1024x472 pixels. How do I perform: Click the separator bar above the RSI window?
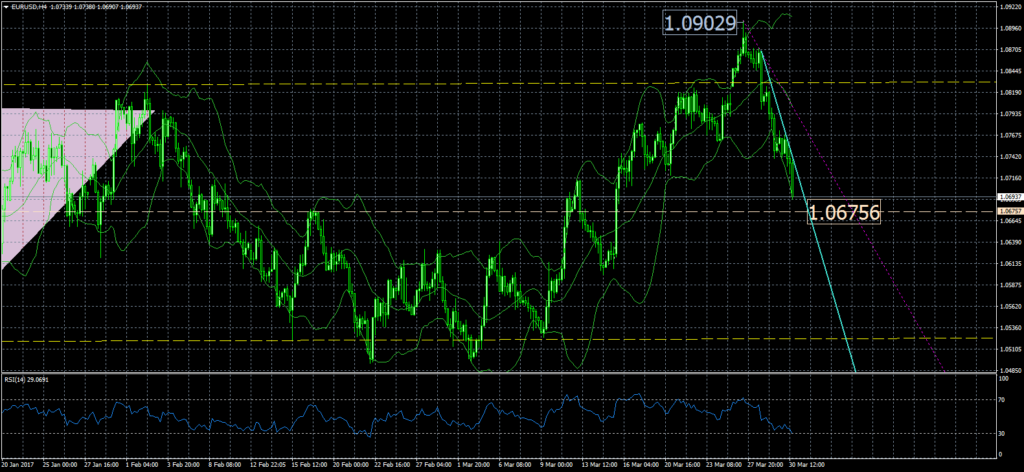500,374
